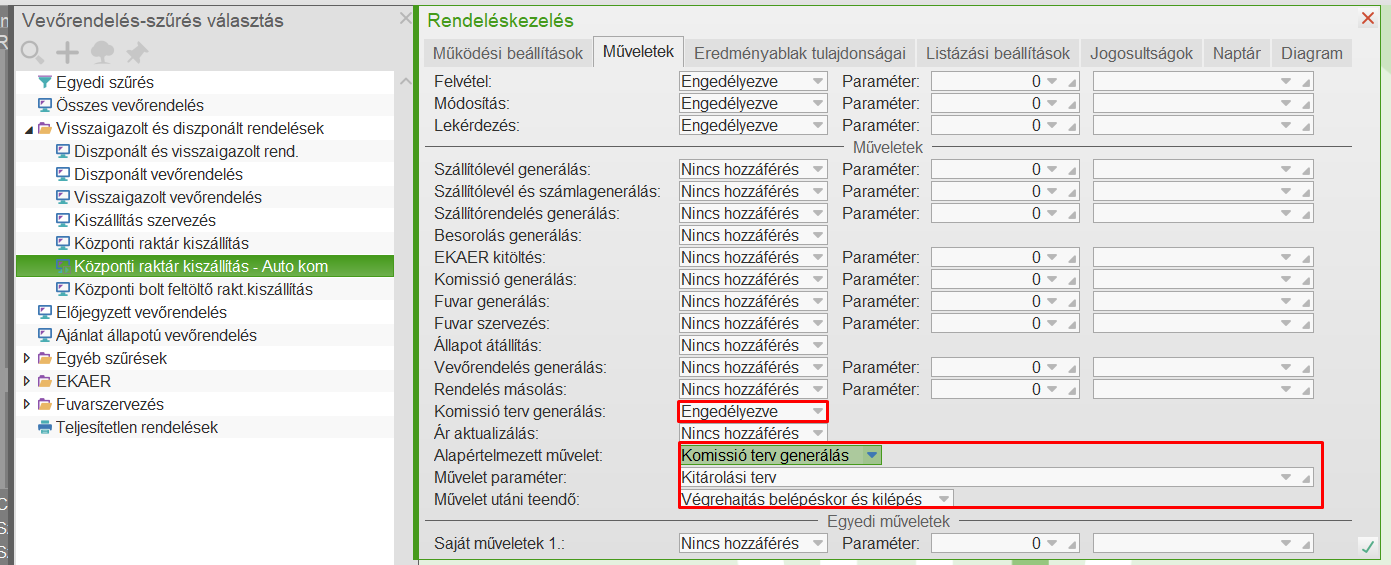
Task: Click the pin panel icon
Action: 136,52
